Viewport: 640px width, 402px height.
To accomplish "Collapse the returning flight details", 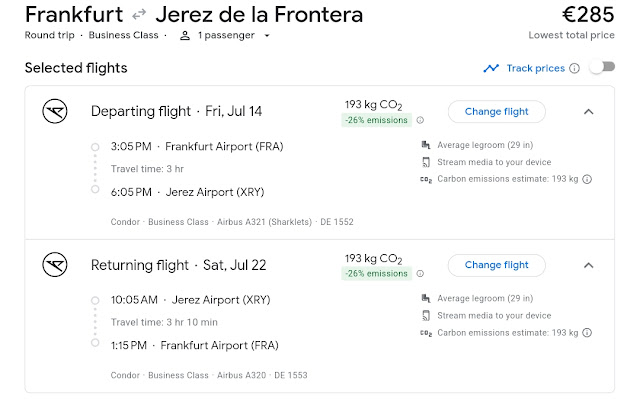I will pyautogui.click(x=588, y=265).
